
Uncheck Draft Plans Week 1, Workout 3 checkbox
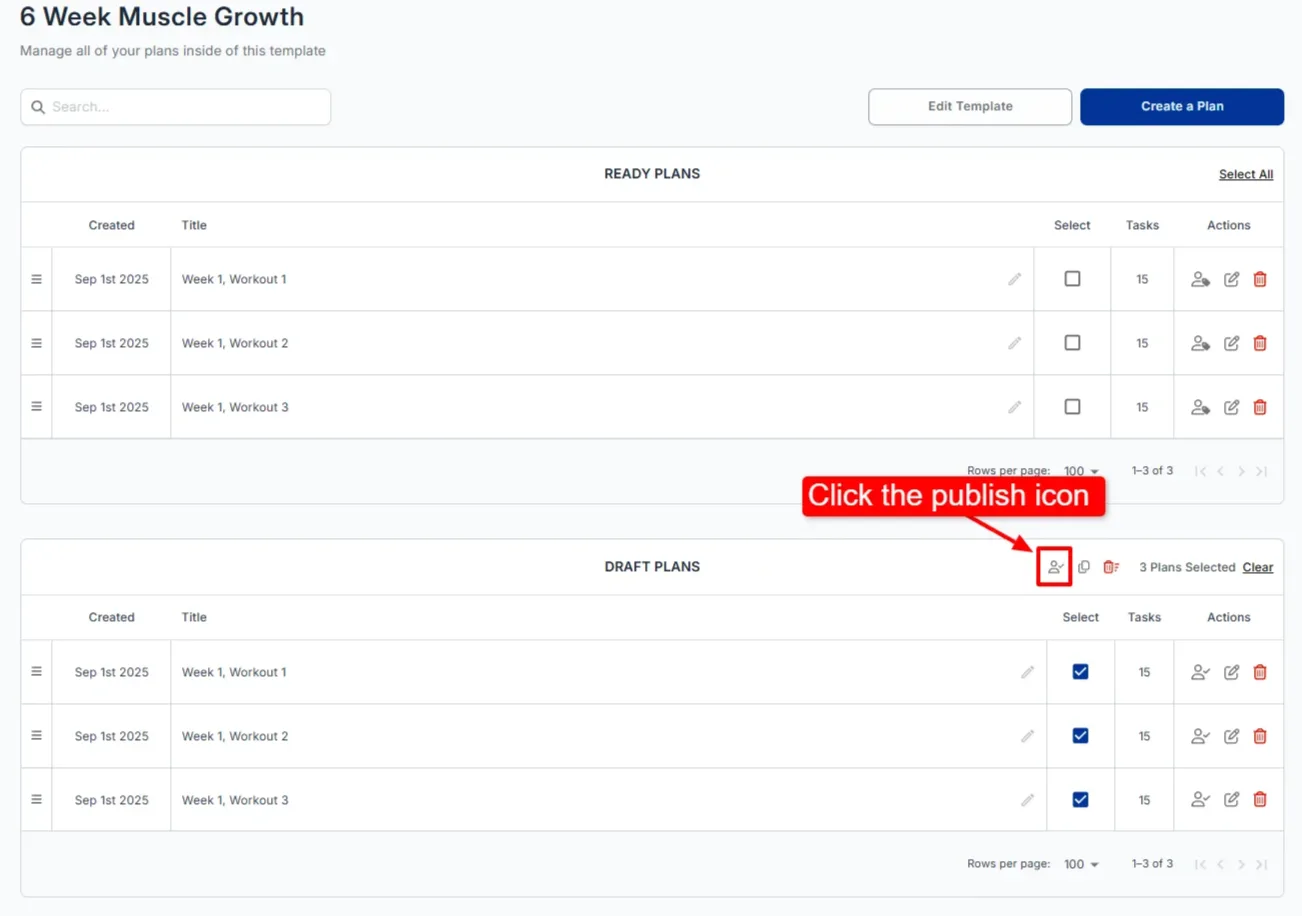click(x=1080, y=800)
